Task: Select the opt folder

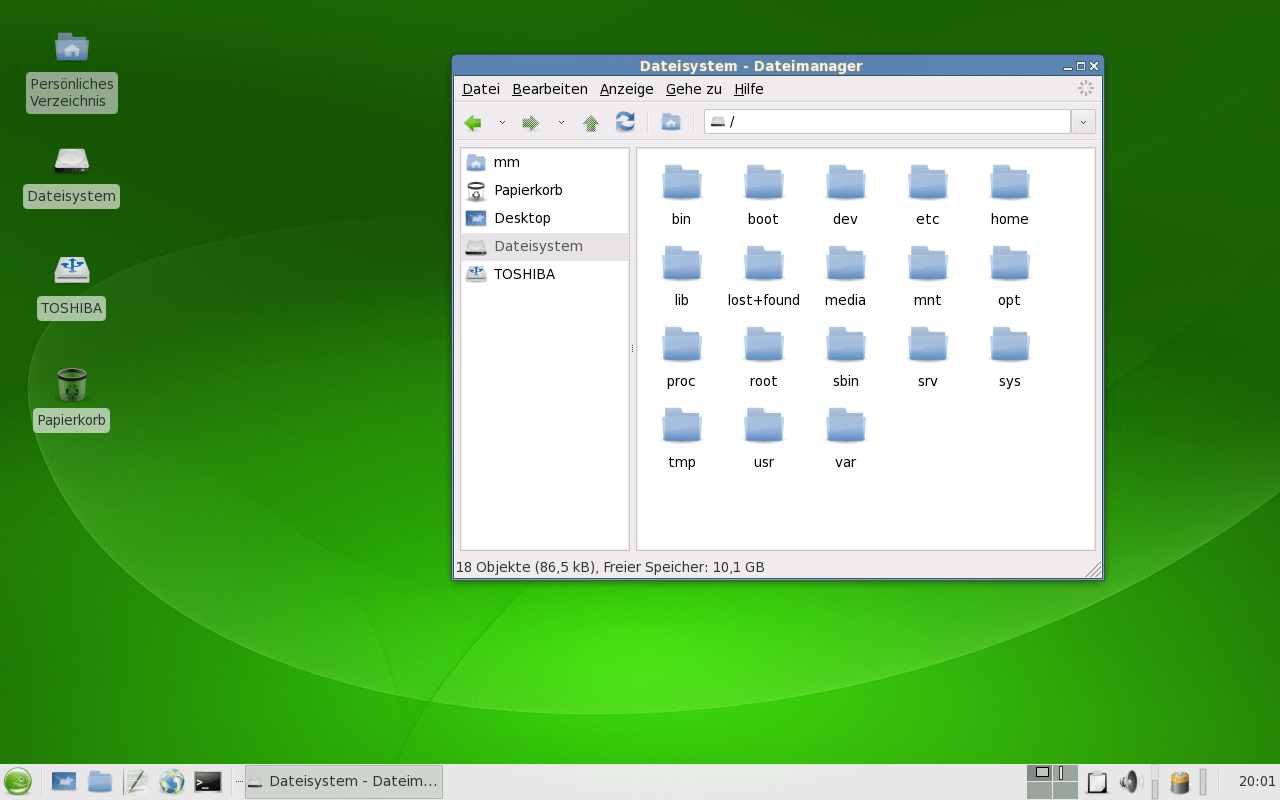Action: (x=1010, y=276)
